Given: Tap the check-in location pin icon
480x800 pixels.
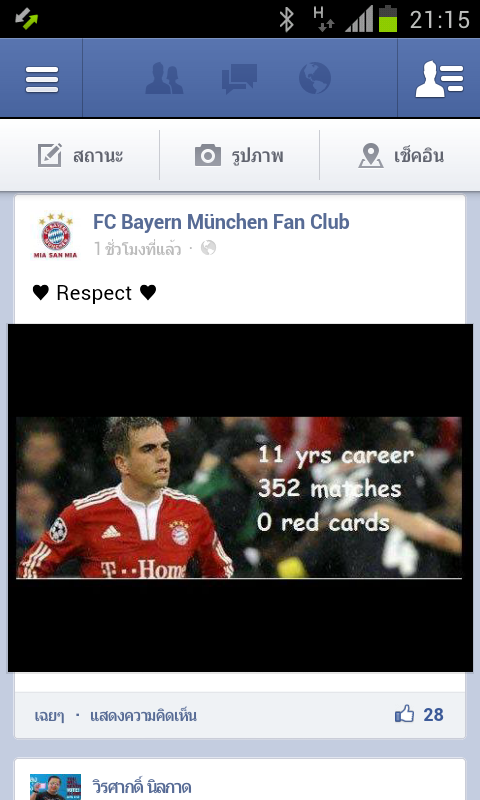Looking at the screenshot, I should click(x=371, y=156).
